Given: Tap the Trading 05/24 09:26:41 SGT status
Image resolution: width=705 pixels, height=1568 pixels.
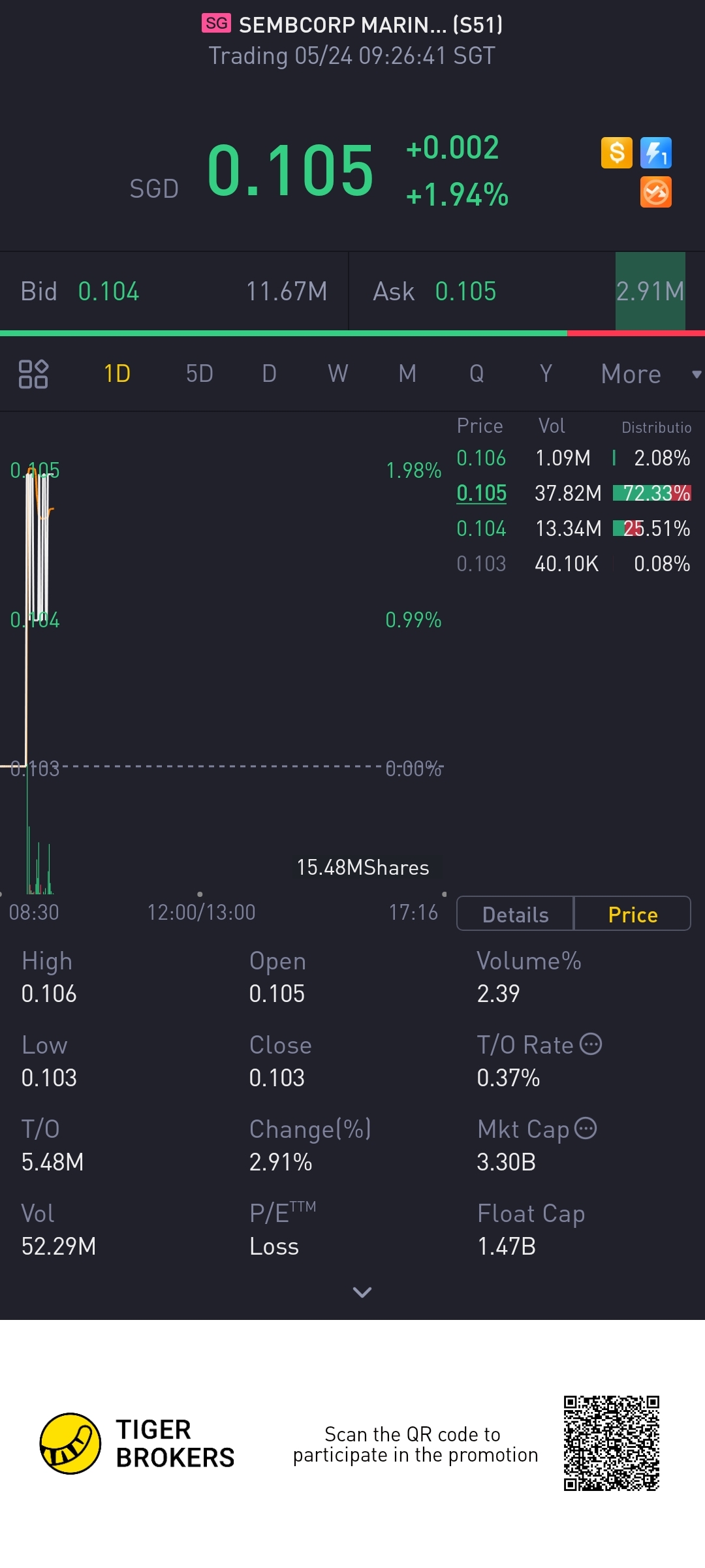Looking at the screenshot, I should pyautogui.click(x=352, y=56).
